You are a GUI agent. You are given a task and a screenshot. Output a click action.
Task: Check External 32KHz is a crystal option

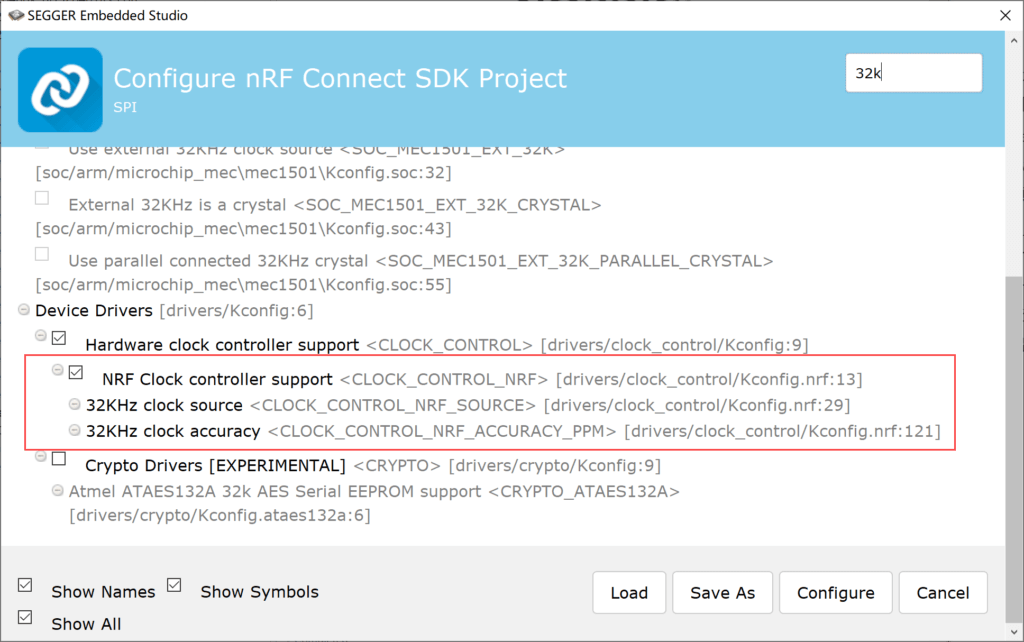pyautogui.click(x=42, y=198)
